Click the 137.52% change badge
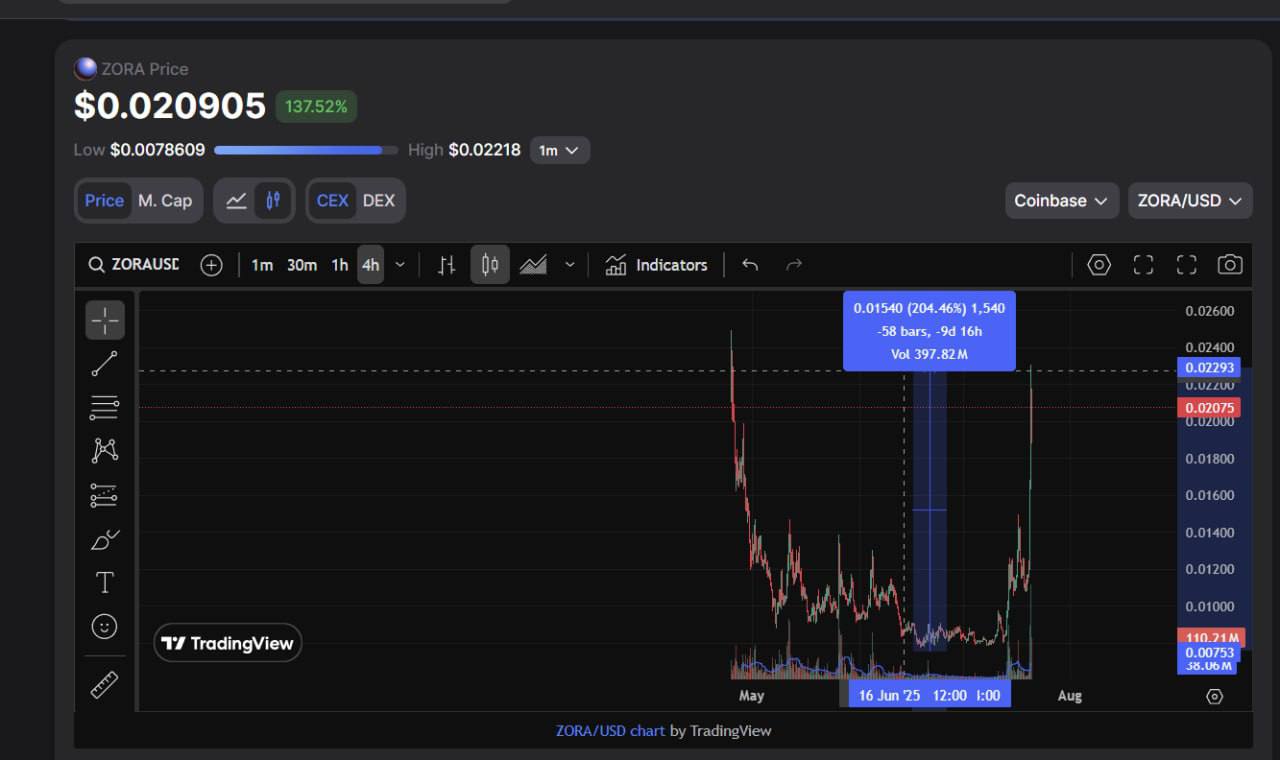 pos(316,106)
